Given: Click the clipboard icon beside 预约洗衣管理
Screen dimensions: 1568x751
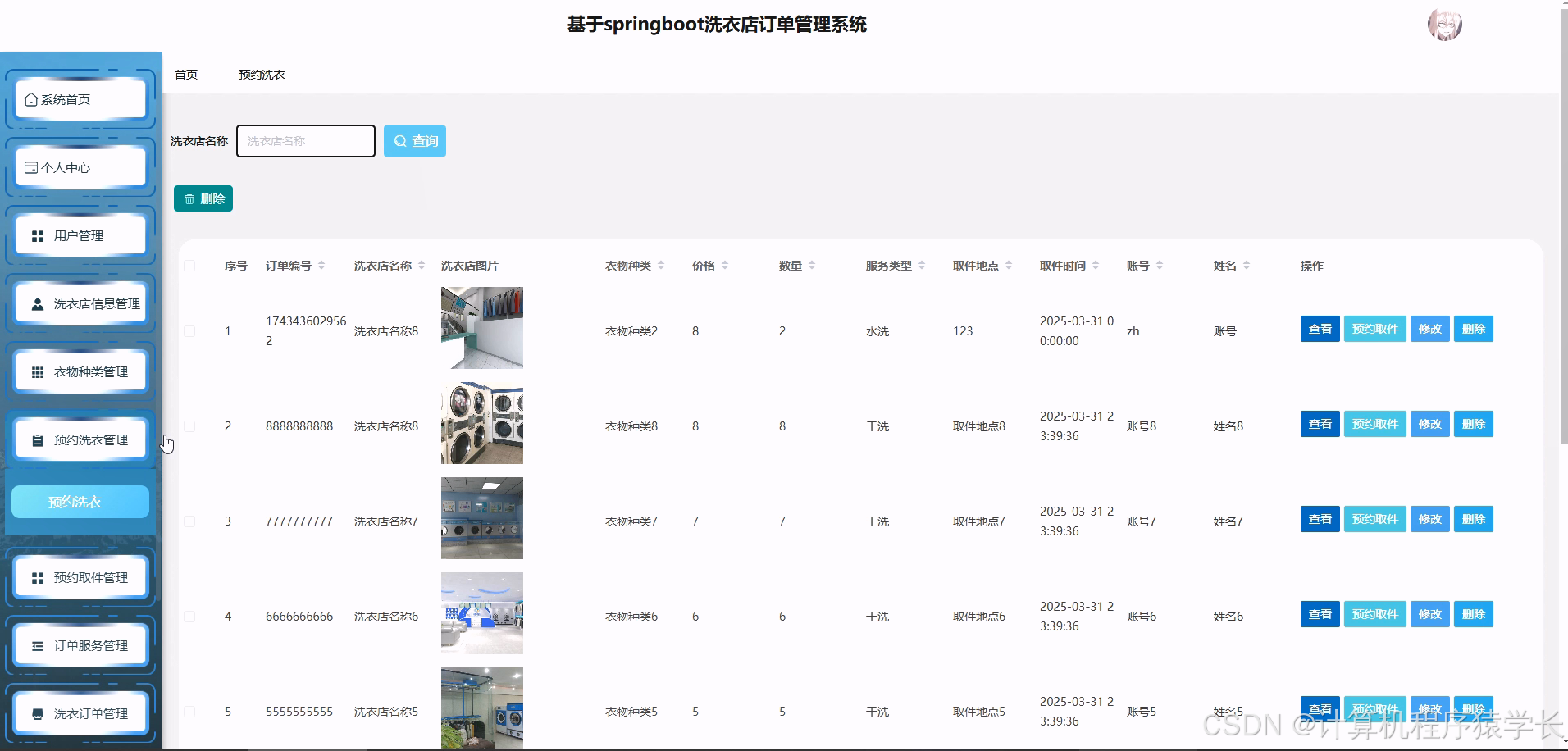Looking at the screenshot, I should [x=38, y=440].
